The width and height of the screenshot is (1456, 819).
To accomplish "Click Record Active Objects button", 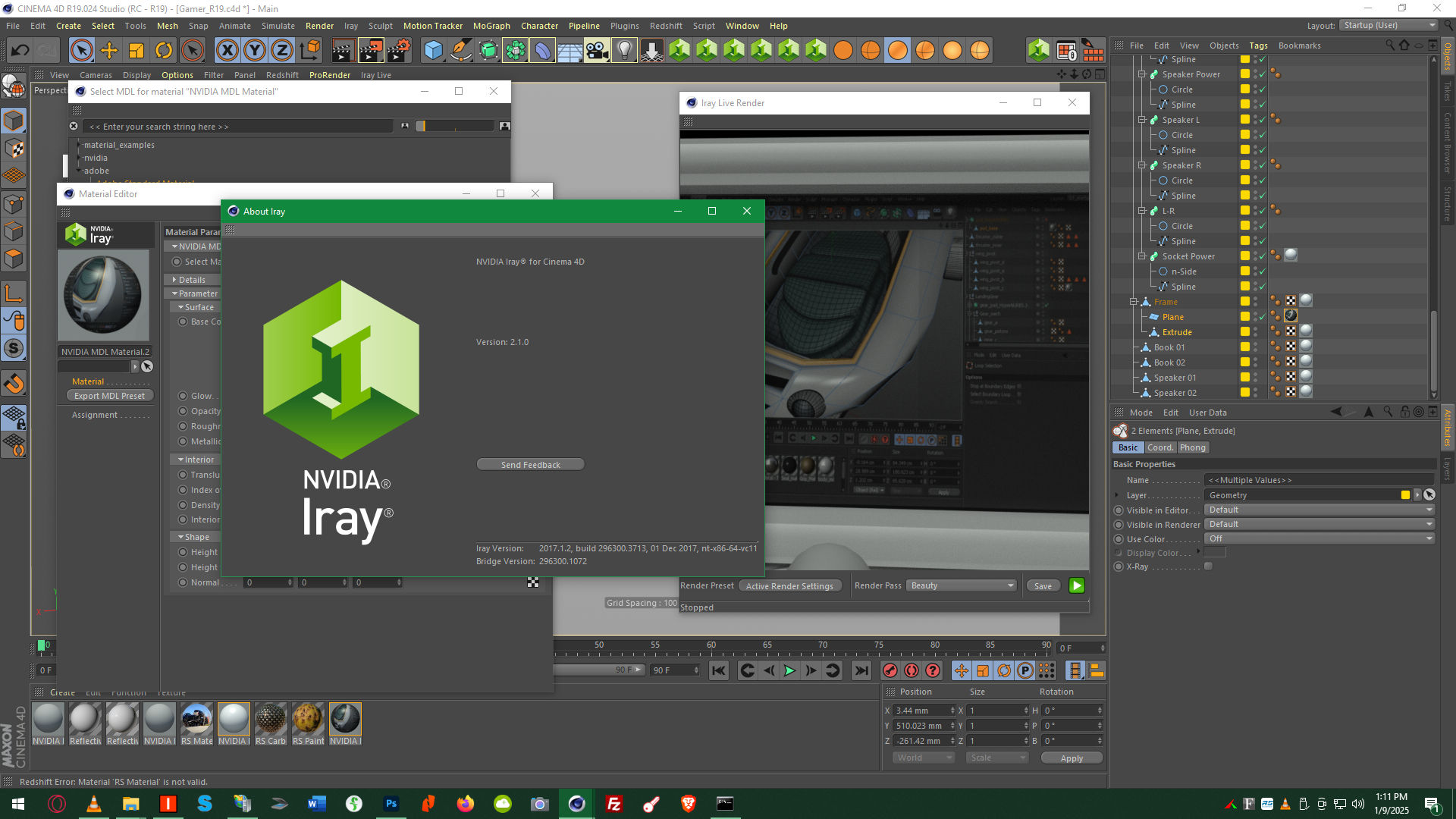I will point(890,670).
